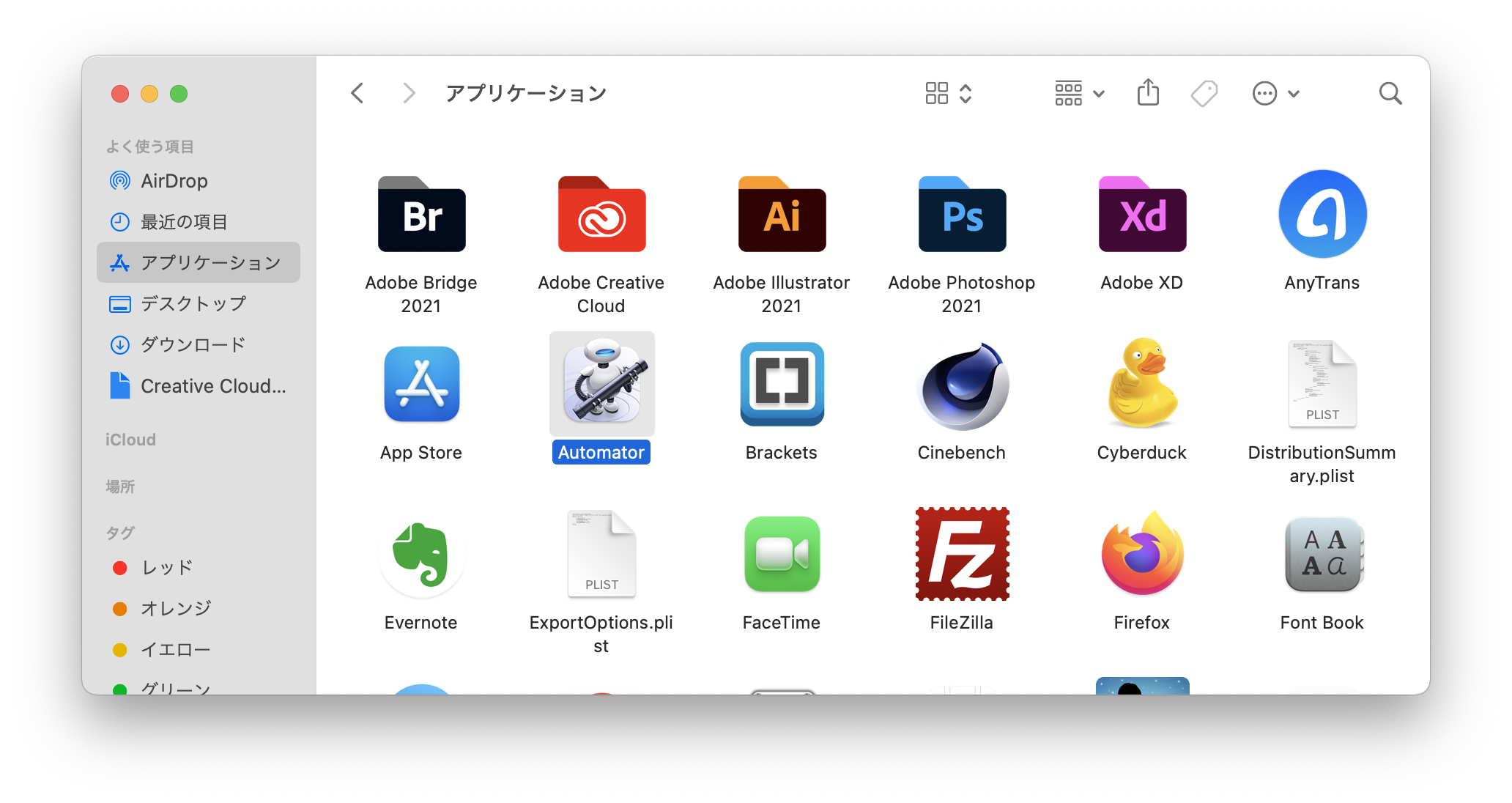Open Adobe Bridge 2021 folder icon
This screenshot has height=803, width=1512.
(421, 214)
